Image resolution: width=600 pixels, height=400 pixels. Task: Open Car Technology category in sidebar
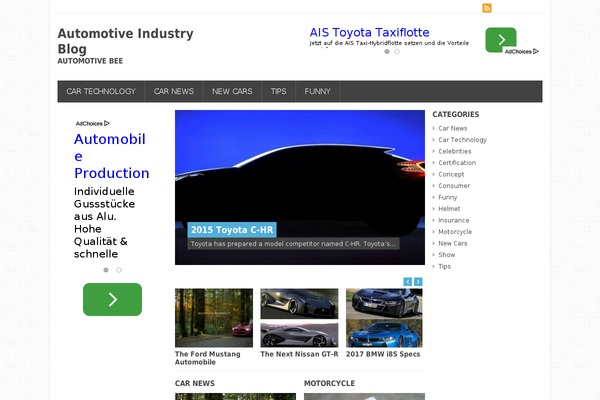462,140
